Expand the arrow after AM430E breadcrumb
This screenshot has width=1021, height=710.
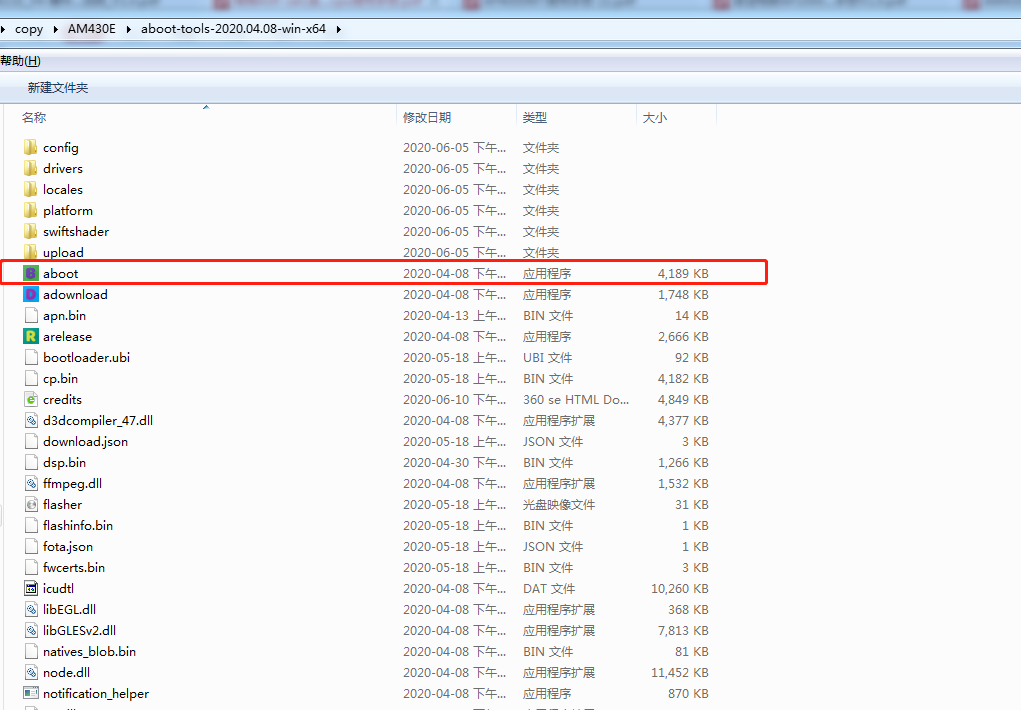pos(128,29)
